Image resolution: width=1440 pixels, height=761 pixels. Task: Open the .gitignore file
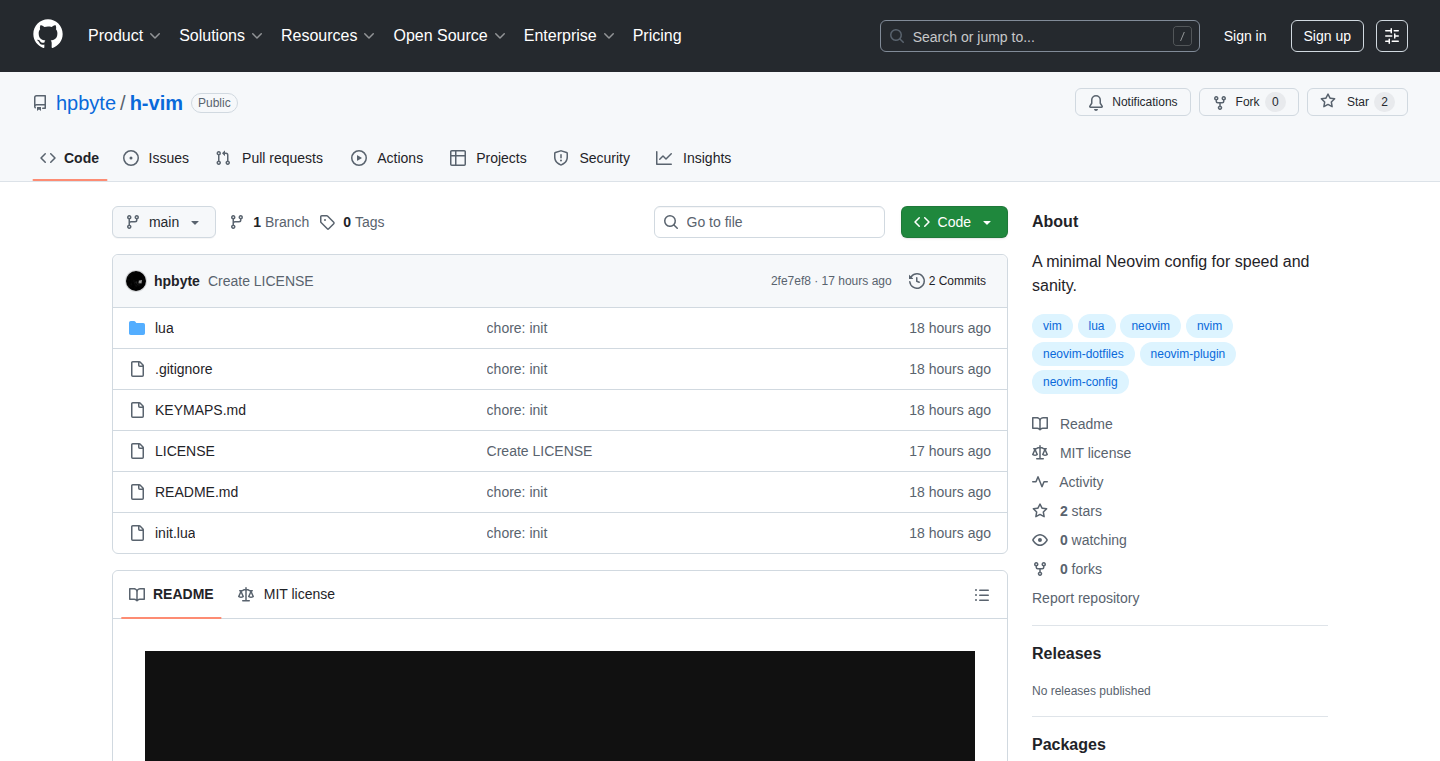coord(184,369)
